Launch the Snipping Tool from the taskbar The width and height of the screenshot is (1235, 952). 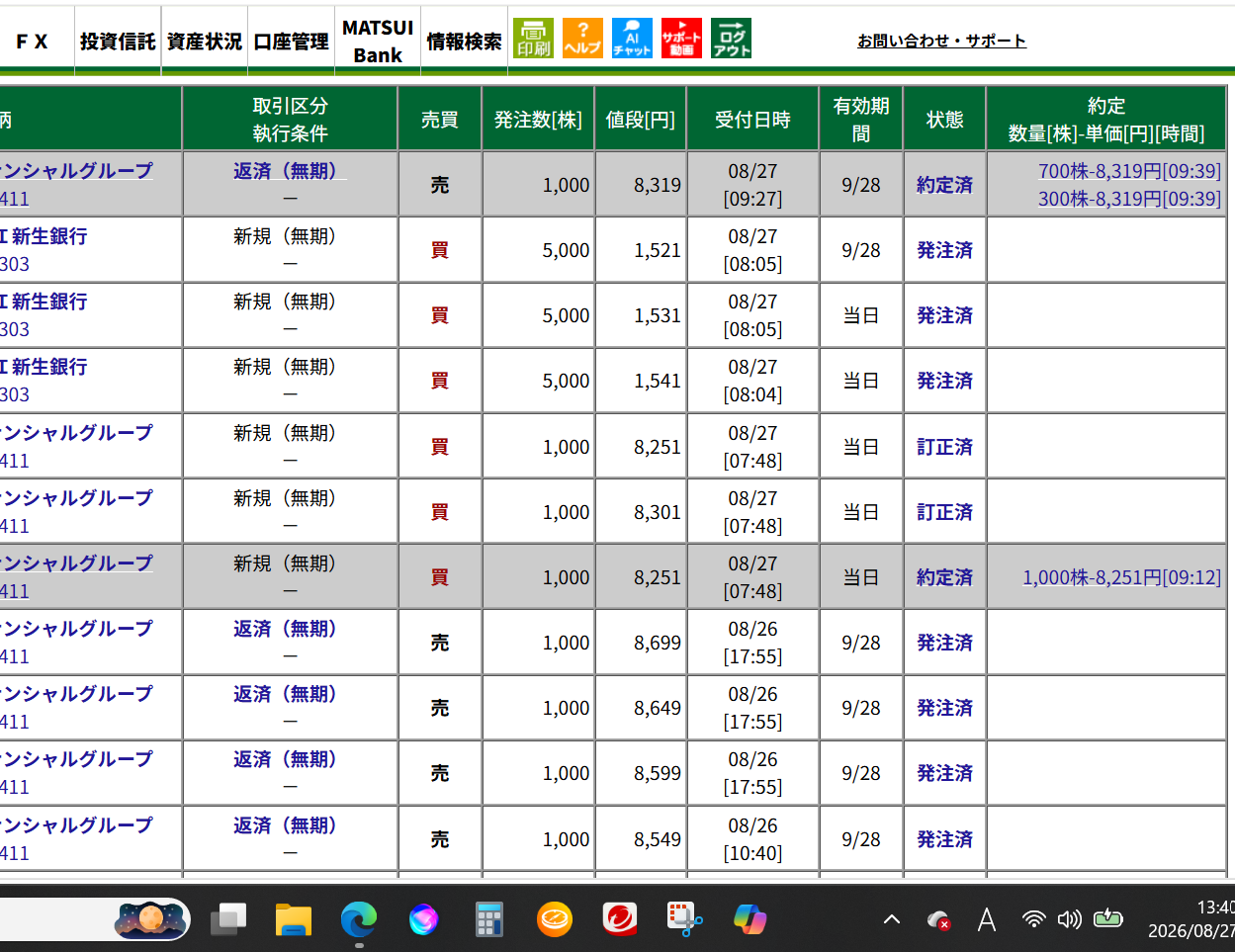684,919
